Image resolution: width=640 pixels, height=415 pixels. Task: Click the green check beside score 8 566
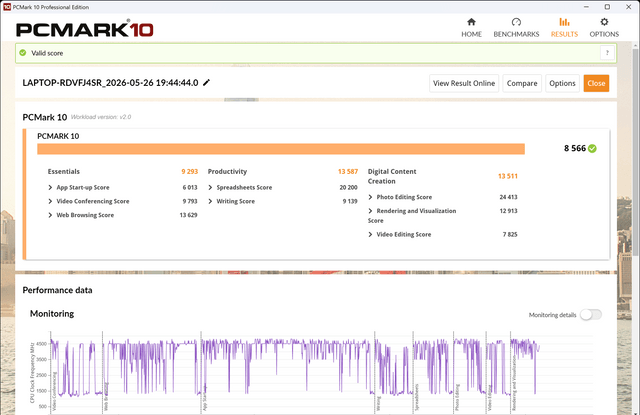tap(592, 149)
